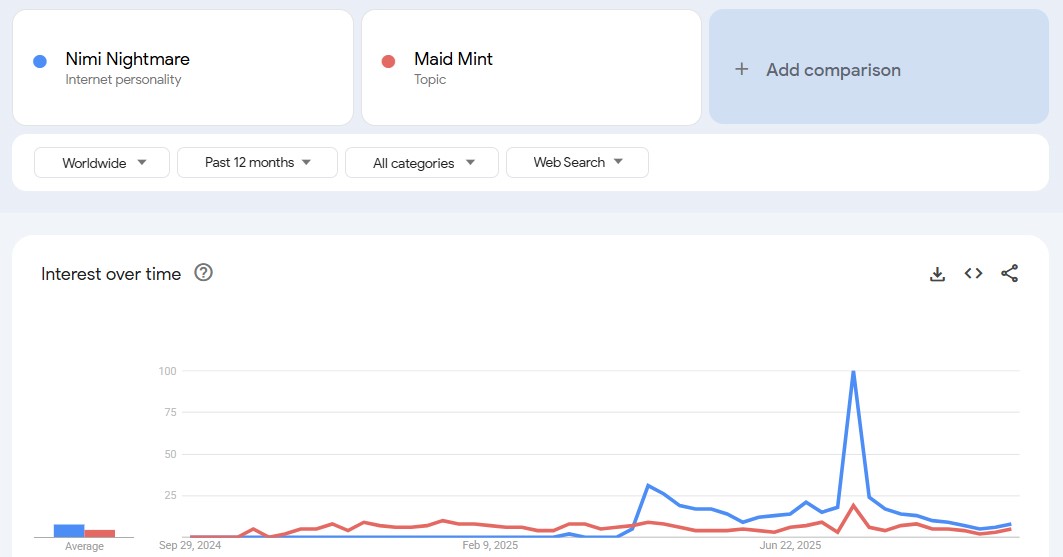Click the Interest over time heading
This screenshot has height=557, width=1063.
(x=111, y=274)
